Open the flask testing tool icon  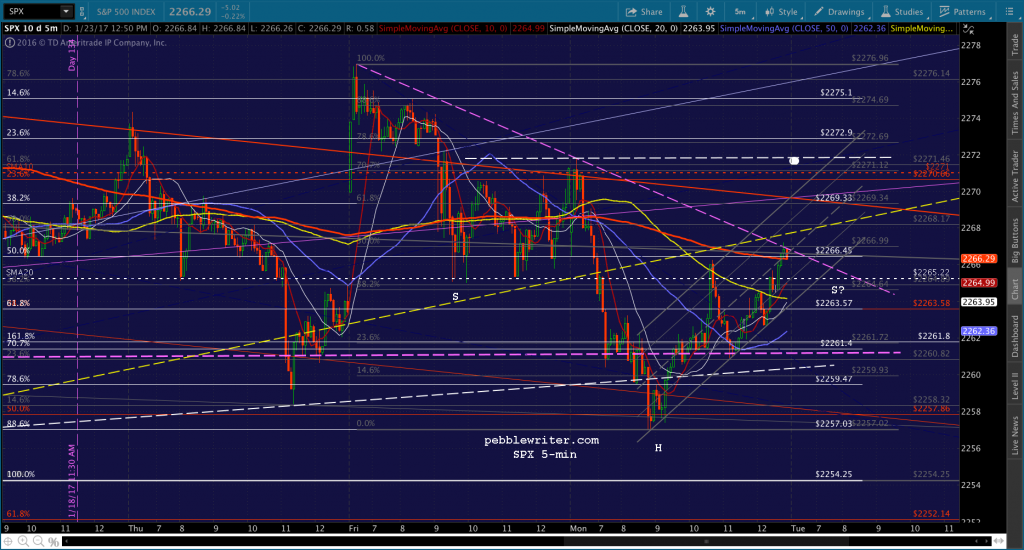[x=683, y=12]
